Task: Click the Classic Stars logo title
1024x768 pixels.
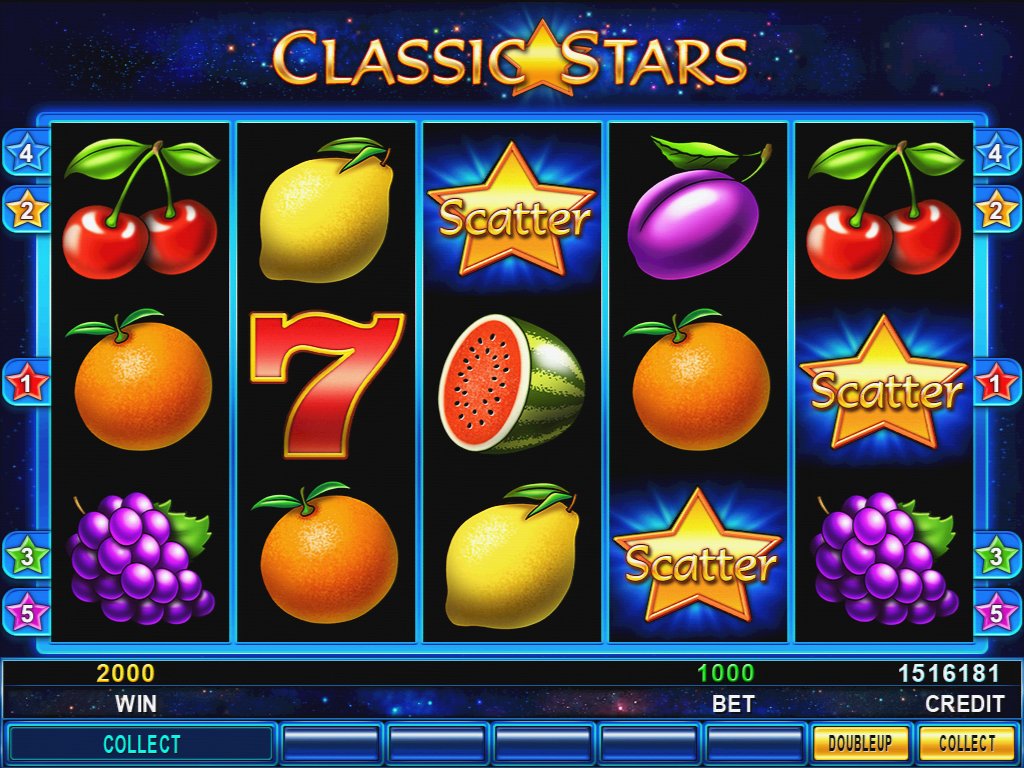Action: [510, 59]
